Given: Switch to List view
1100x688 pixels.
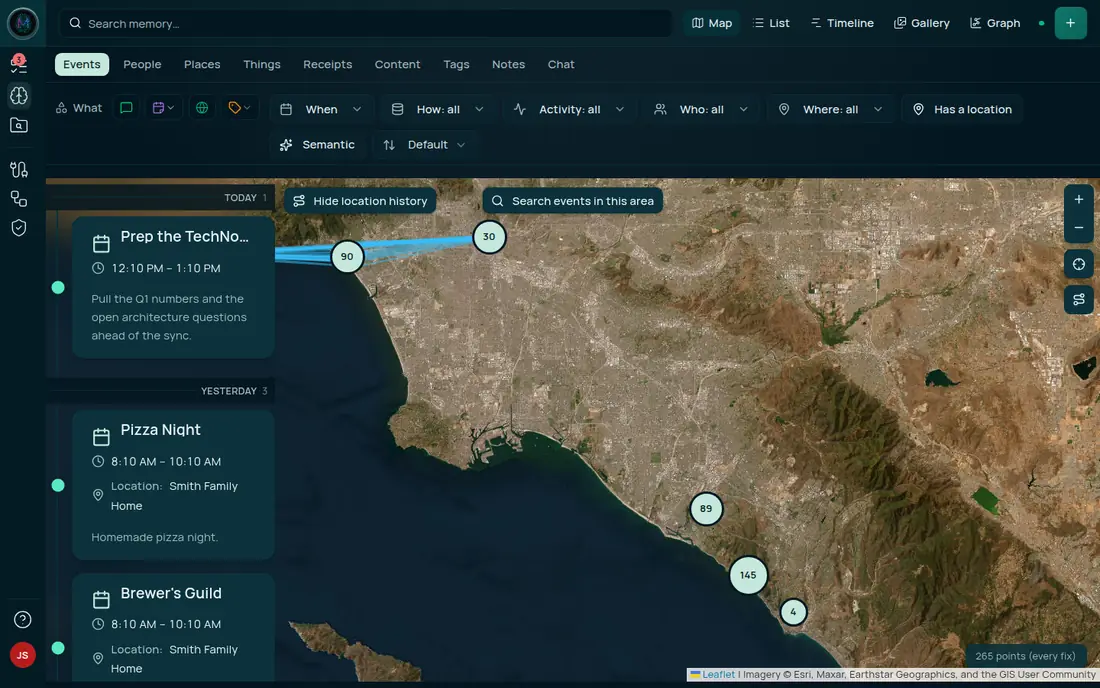Looking at the screenshot, I should click(x=771, y=23).
